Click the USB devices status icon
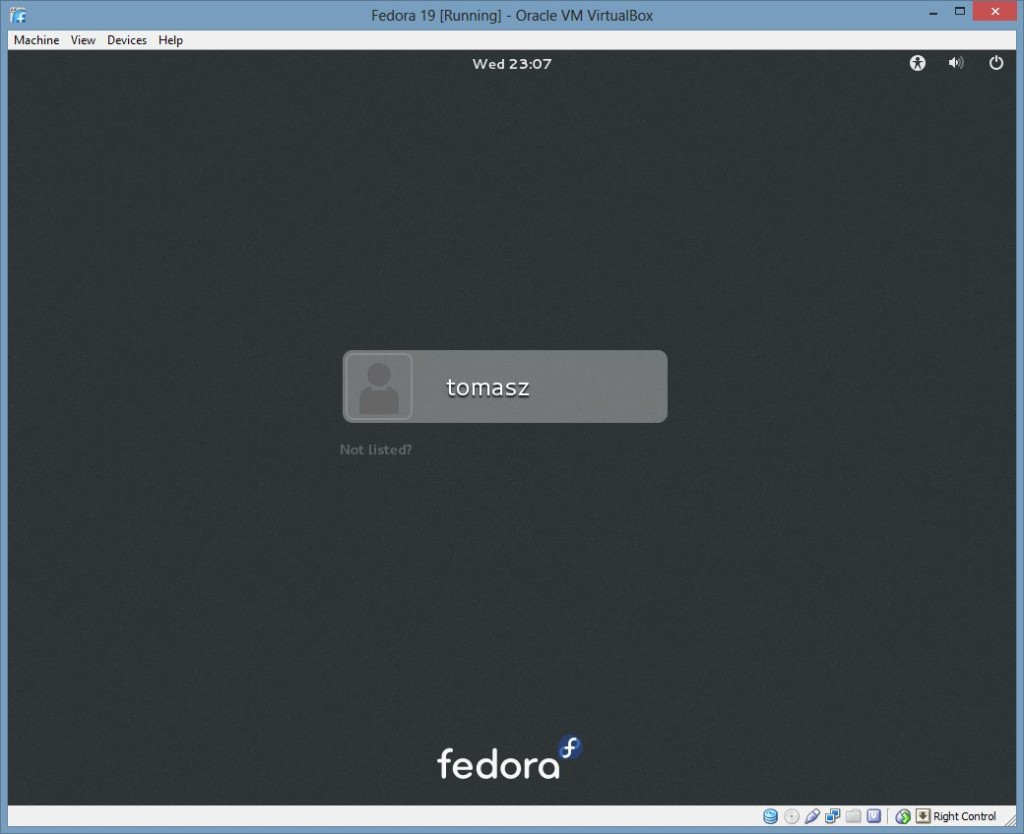This screenshot has height=834, width=1024. [812, 816]
